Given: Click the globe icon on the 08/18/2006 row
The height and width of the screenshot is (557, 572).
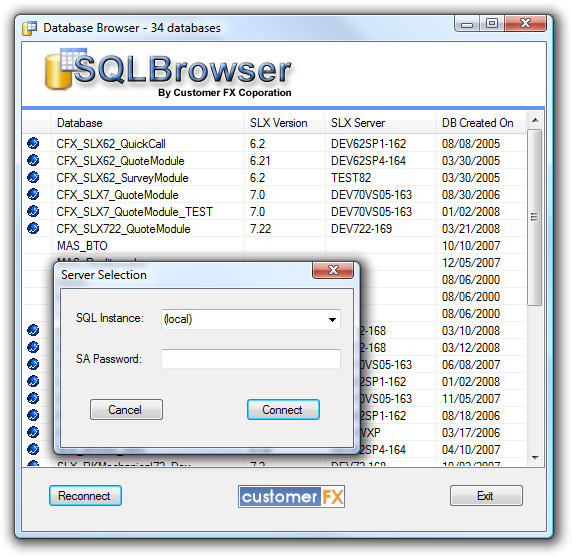Looking at the screenshot, I should [33, 415].
